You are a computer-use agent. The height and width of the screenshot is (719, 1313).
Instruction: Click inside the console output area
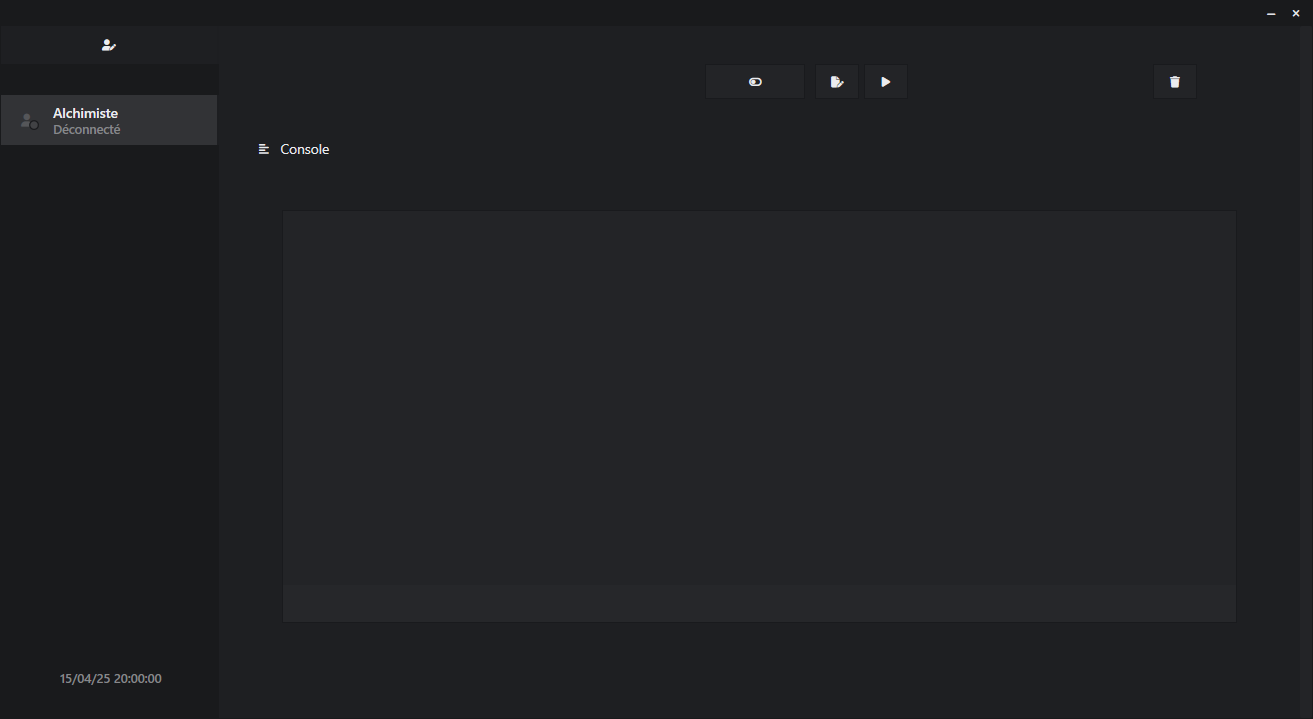click(x=759, y=397)
